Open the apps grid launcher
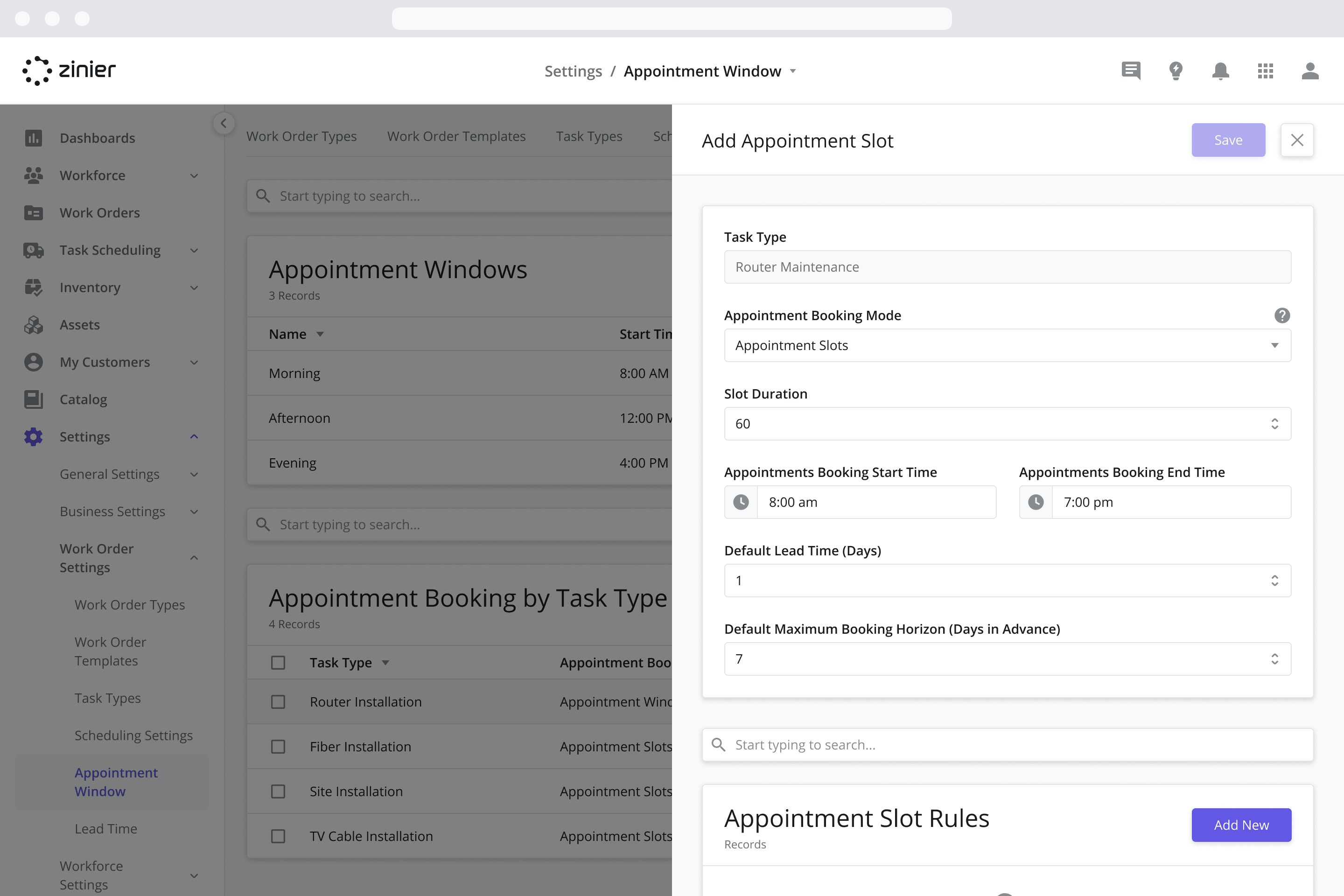This screenshot has width=1344, height=896. [x=1265, y=71]
